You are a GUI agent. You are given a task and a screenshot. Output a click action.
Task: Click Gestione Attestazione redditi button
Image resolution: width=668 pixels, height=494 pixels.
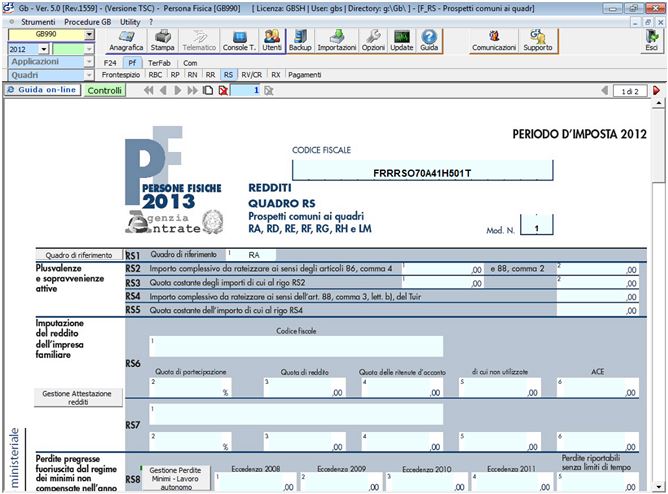coord(78,397)
